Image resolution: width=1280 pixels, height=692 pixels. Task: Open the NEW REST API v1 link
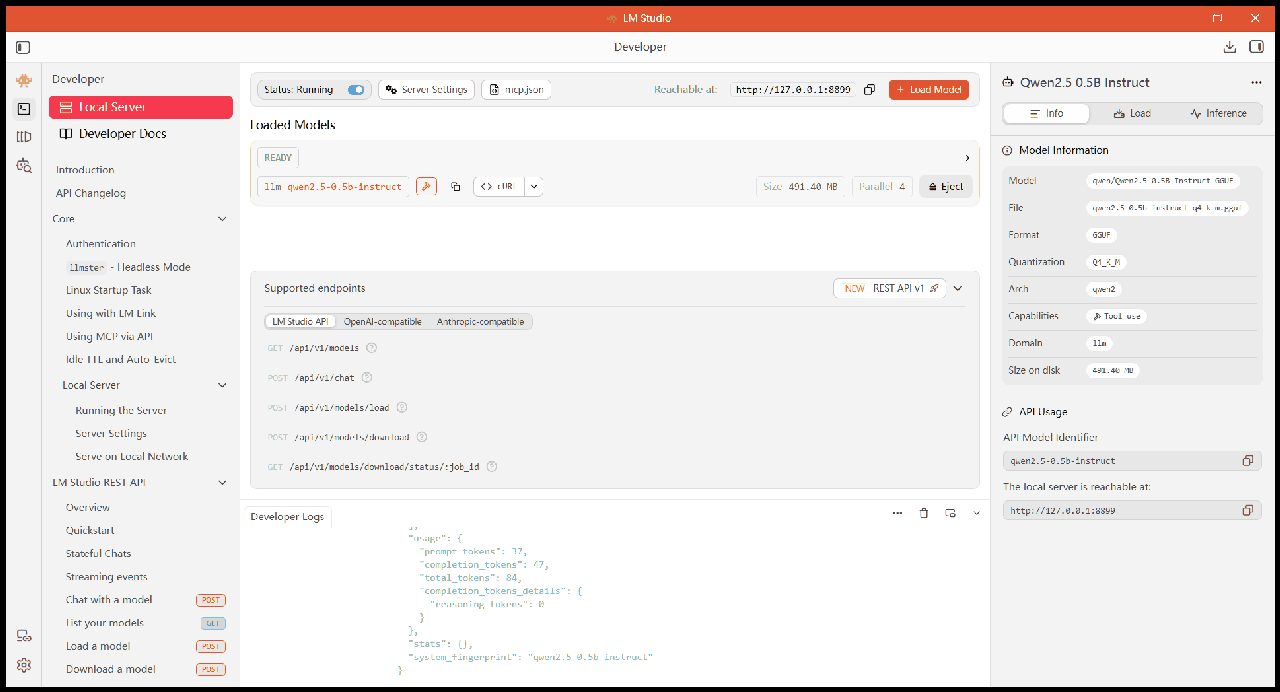tap(890, 288)
